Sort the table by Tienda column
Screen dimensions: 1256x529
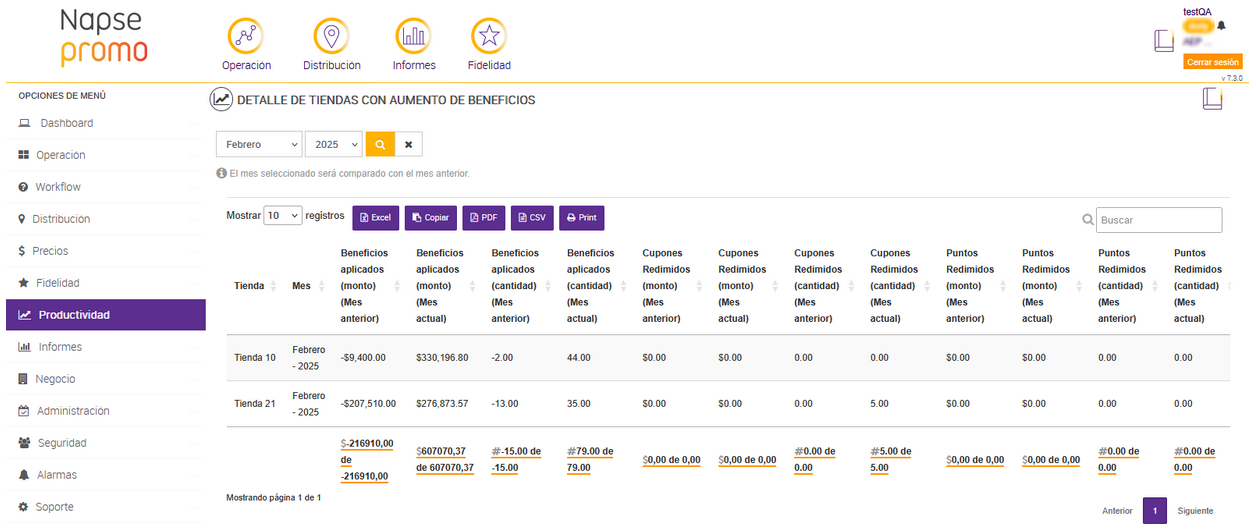tap(250, 286)
